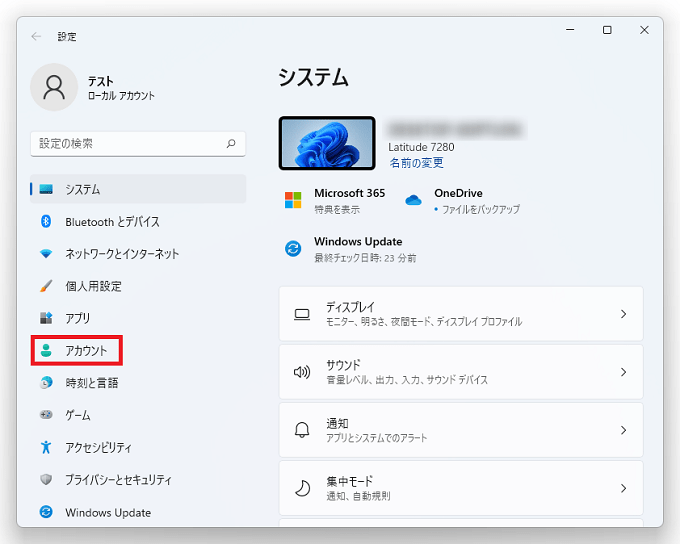
Task: Click the OneDrive cloud icon
Action: click(413, 200)
